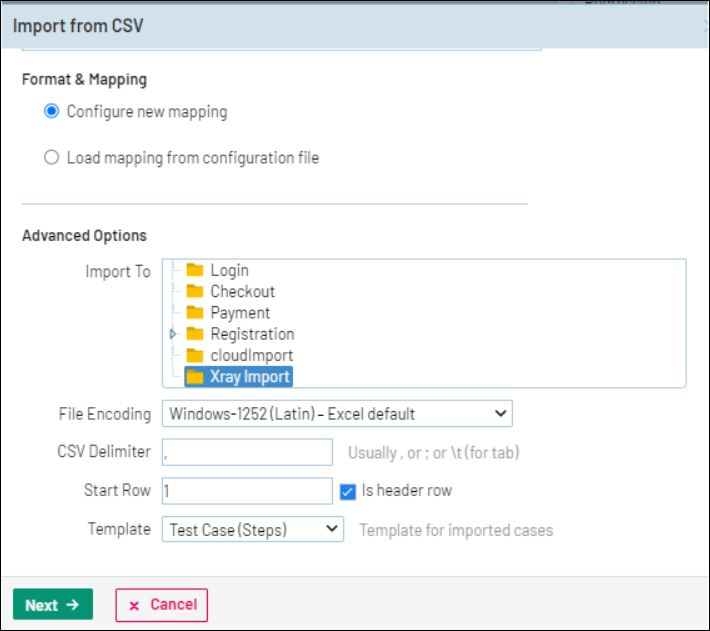Click the Checkout folder icon
Viewport: 710px width, 631px height.
coord(194,292)
